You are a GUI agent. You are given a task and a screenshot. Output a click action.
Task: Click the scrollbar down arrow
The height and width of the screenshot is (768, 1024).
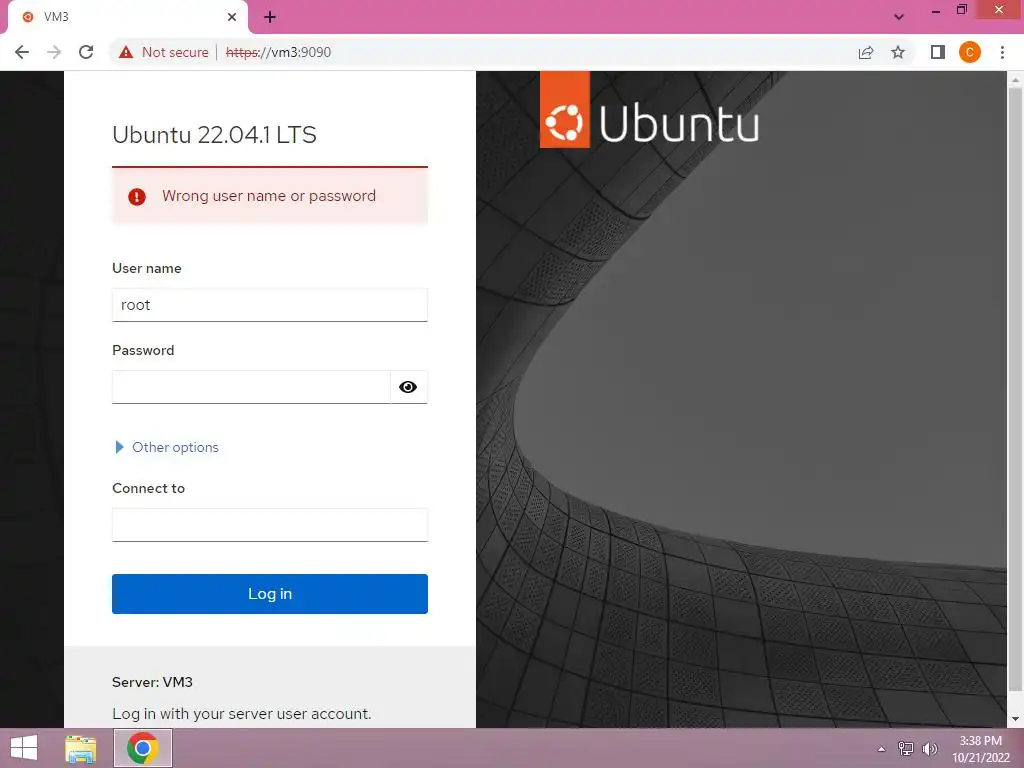point(1015,719)
